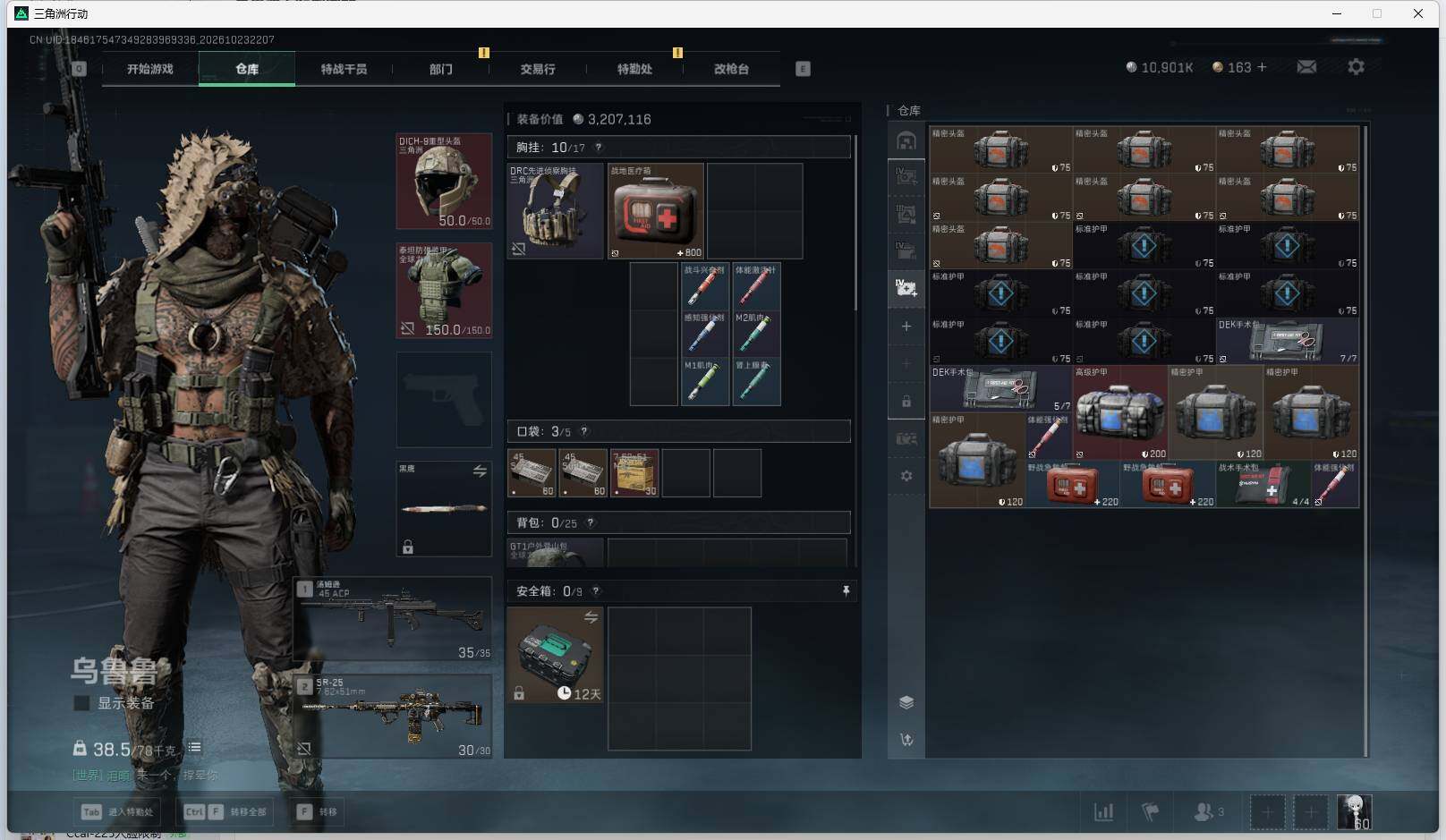Toggle the swap arrows on melee weapon slot
The height and width of the screenshot is (840, 1446).
[480, 471]
